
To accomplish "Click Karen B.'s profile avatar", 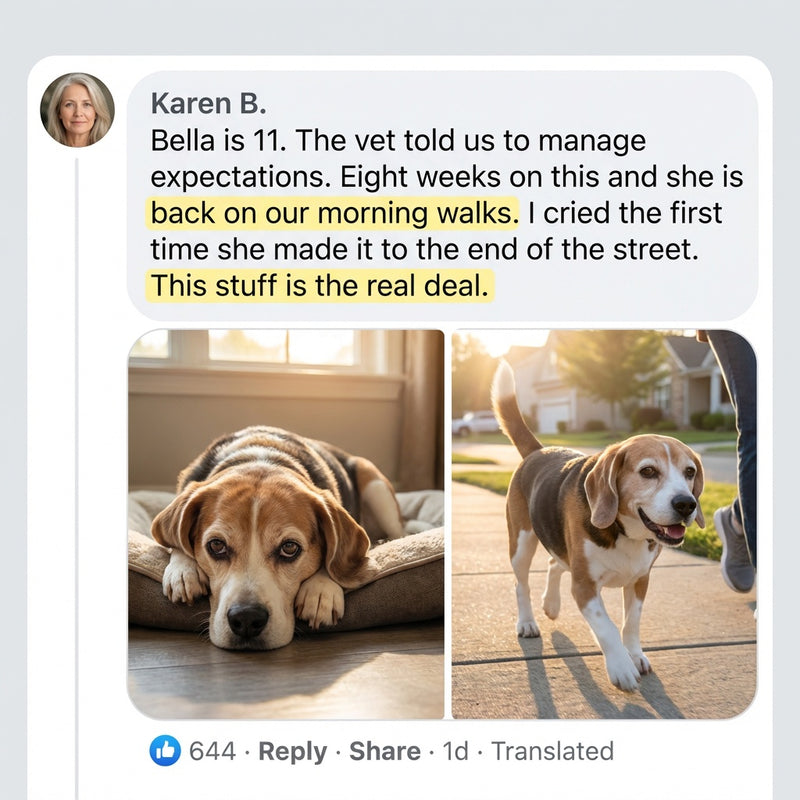I will click(x=77, y=109).
